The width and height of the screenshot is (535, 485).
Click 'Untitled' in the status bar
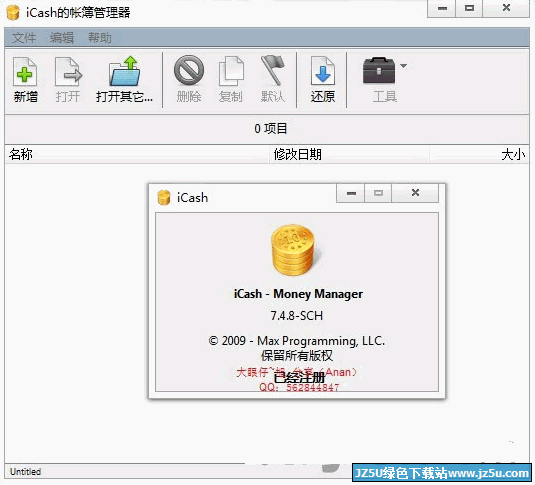[25, 472]
